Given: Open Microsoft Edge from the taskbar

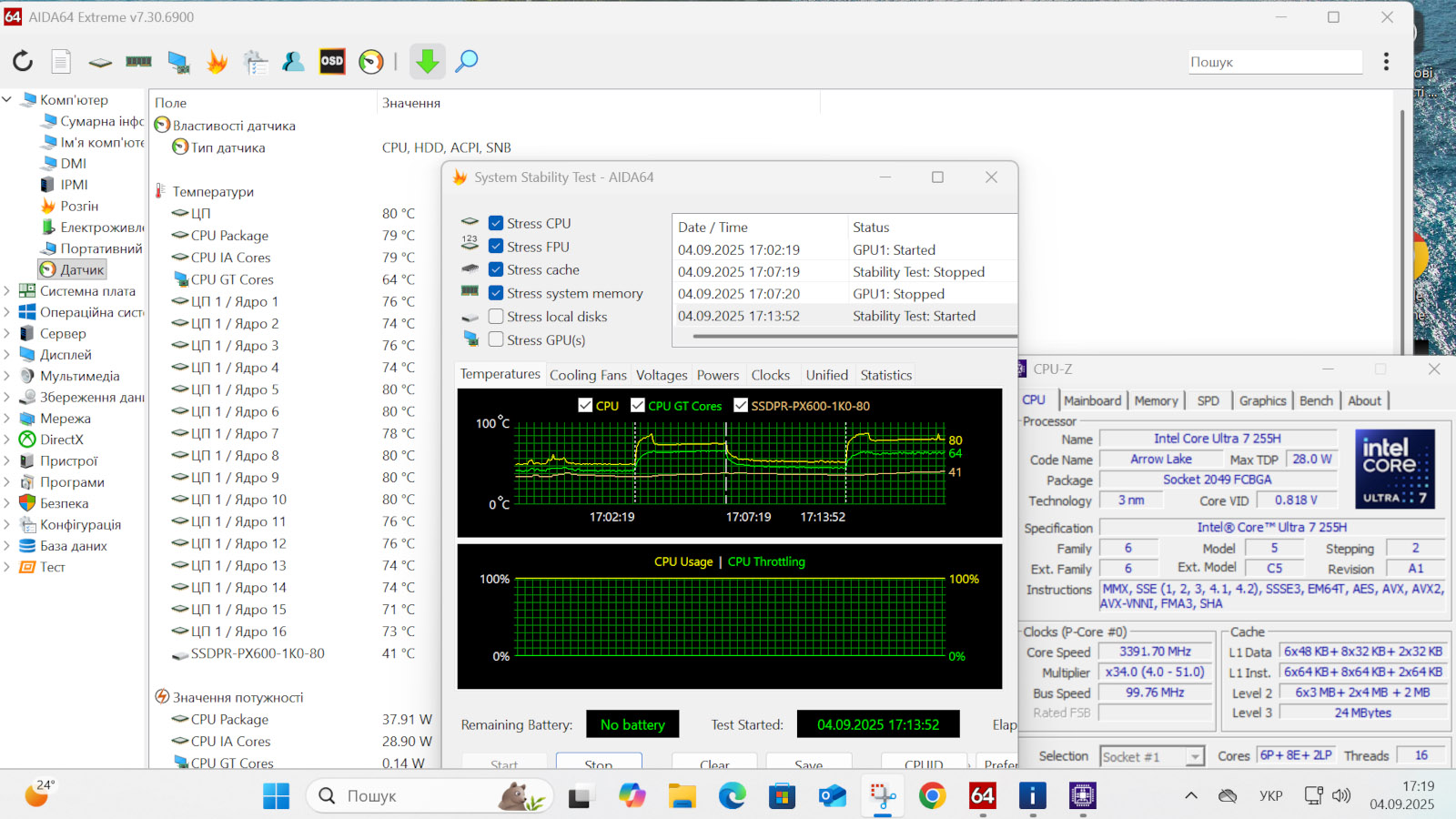Looking at the screenshot, I should click(732, 796).
